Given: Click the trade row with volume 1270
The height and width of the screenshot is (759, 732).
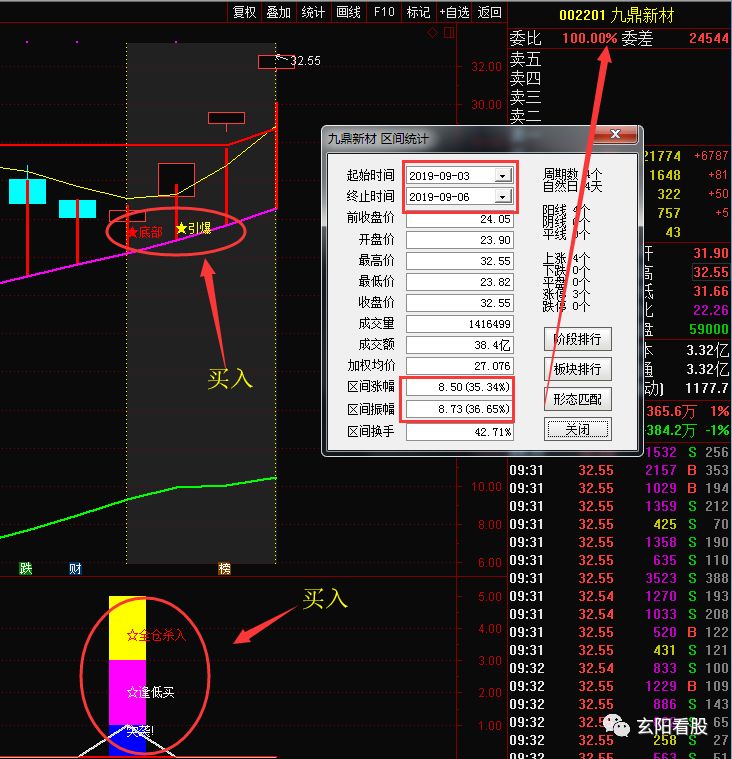Looking at the screenshot, I should coord(619,596).
